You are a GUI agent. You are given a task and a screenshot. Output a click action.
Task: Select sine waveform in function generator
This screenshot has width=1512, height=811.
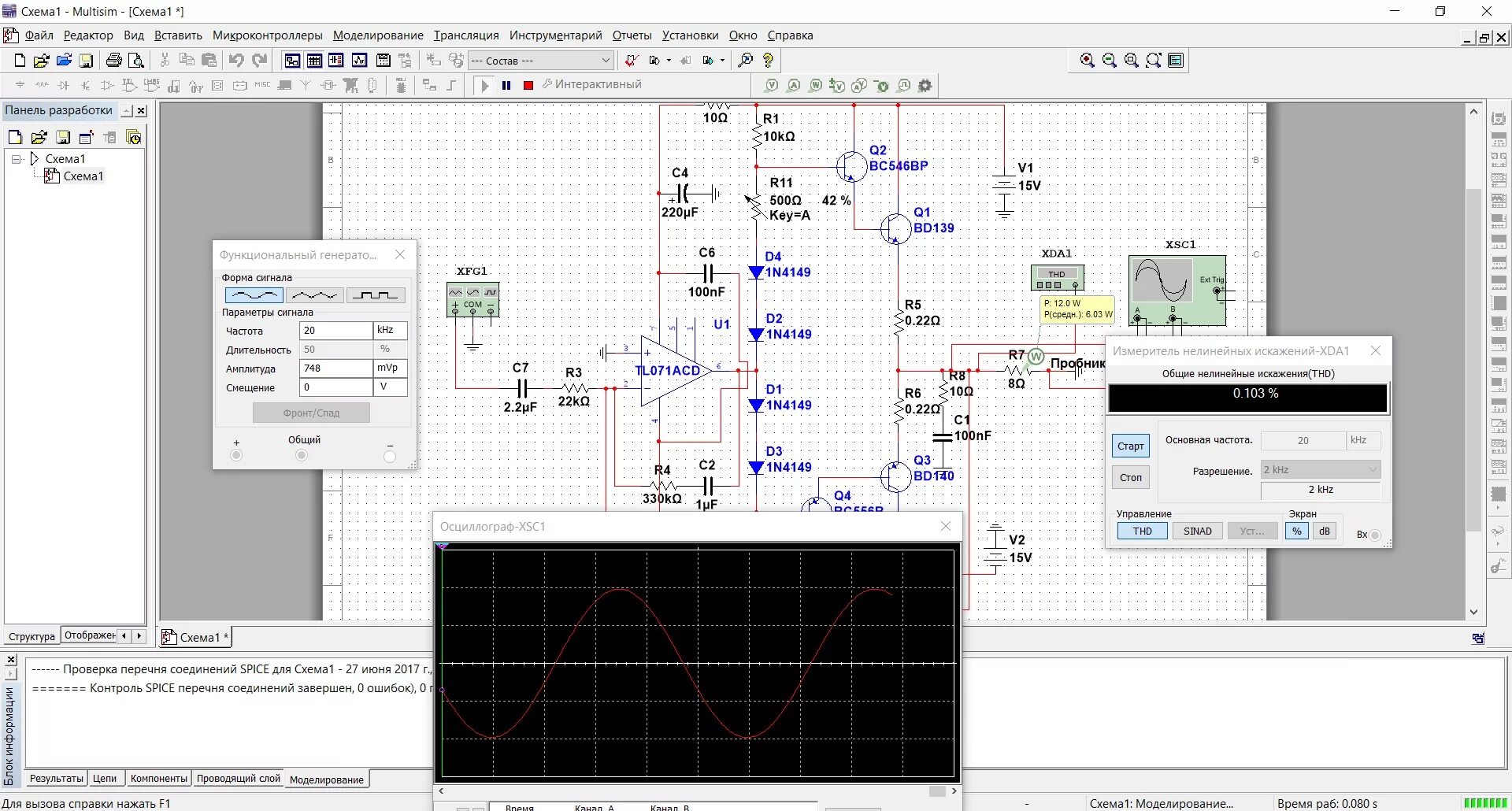(x=254, y=295)
